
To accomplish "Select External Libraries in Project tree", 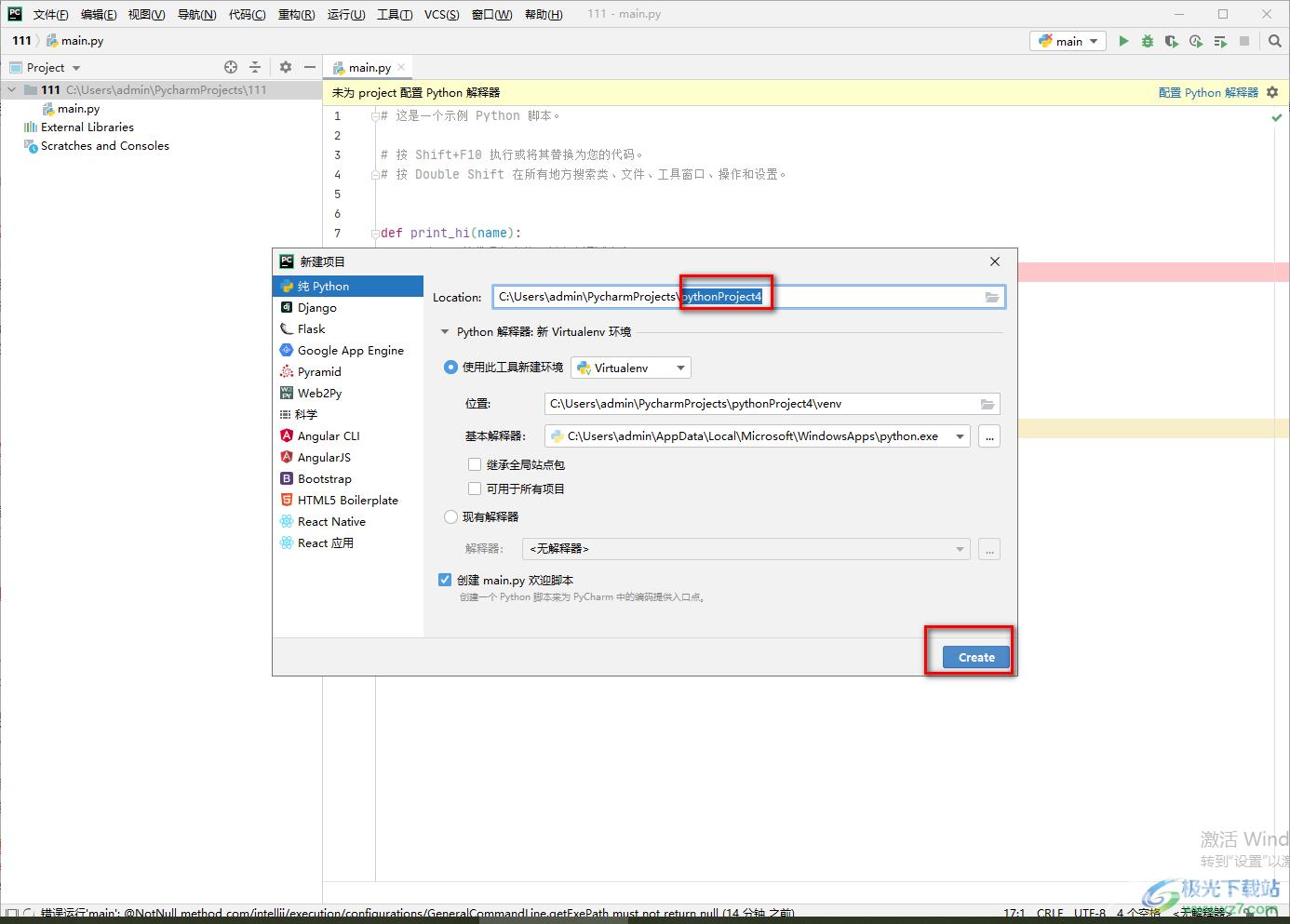I will 87,127.
